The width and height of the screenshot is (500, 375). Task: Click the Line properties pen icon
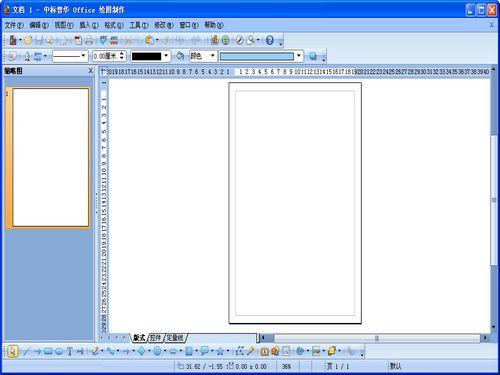coord(27,56)
